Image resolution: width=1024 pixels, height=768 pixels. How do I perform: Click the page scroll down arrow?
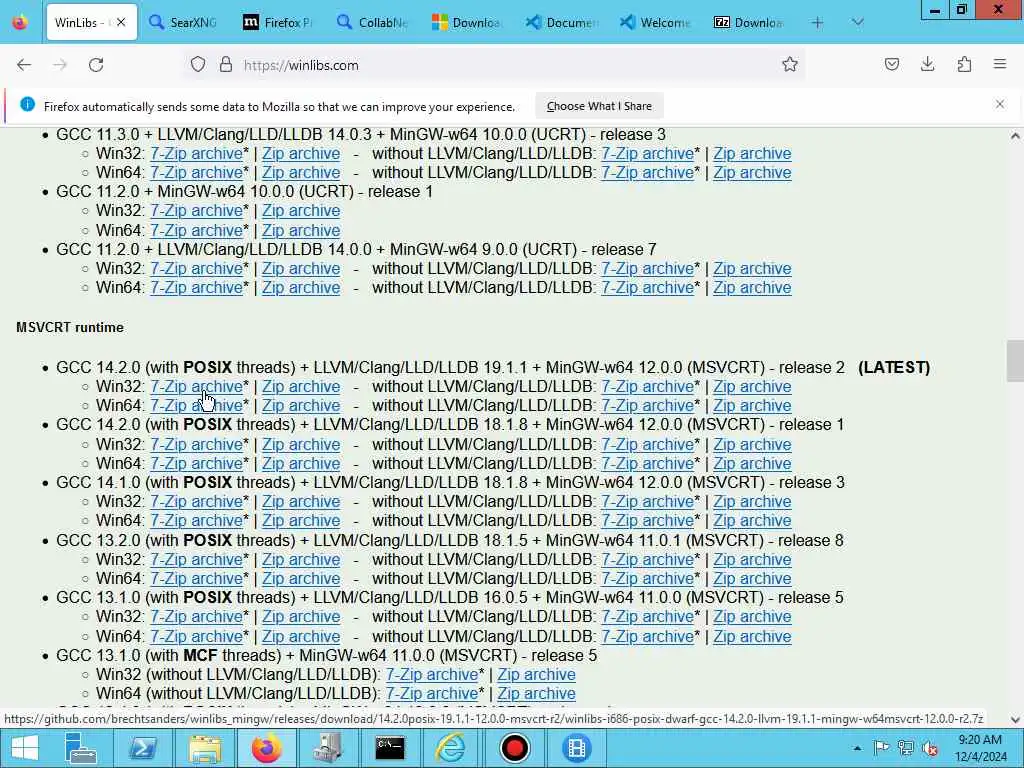(x=1015, y=720)
